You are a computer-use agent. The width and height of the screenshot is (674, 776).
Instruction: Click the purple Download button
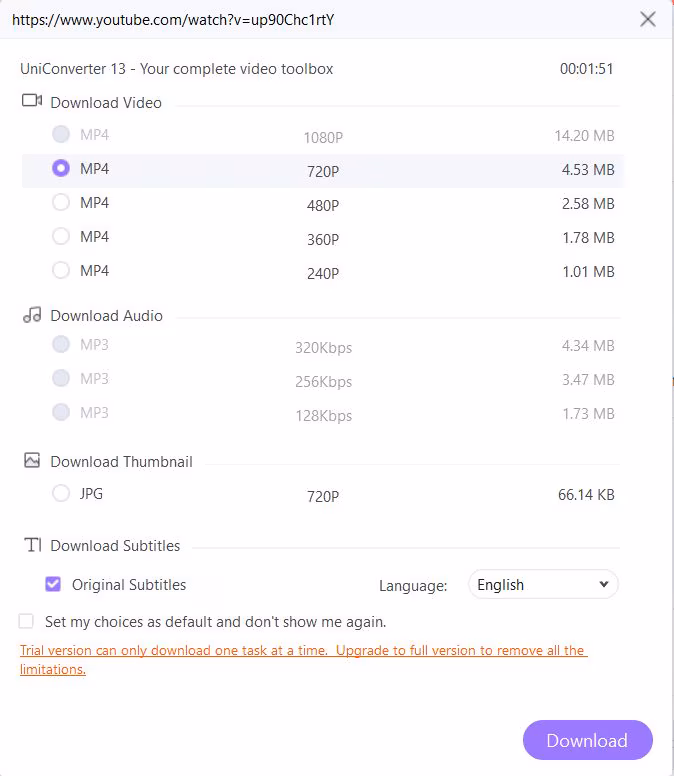587,741
